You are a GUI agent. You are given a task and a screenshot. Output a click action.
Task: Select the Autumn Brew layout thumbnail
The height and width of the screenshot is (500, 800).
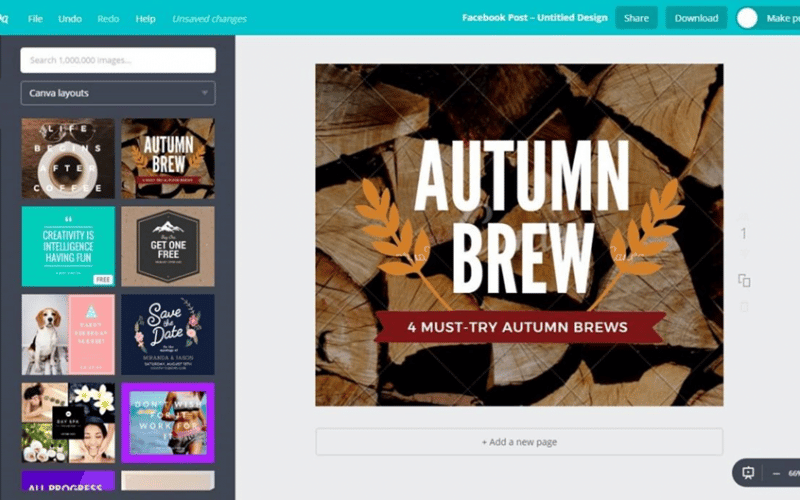168,158
